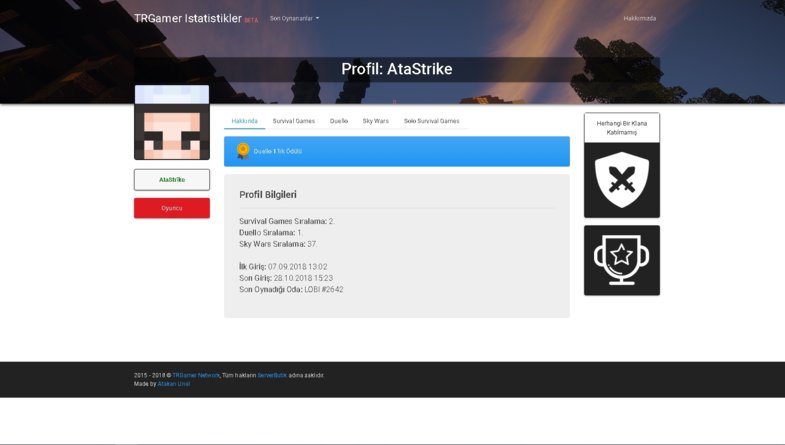Click the Son Giriş date line
785x445 pixels.
[286, 278]
